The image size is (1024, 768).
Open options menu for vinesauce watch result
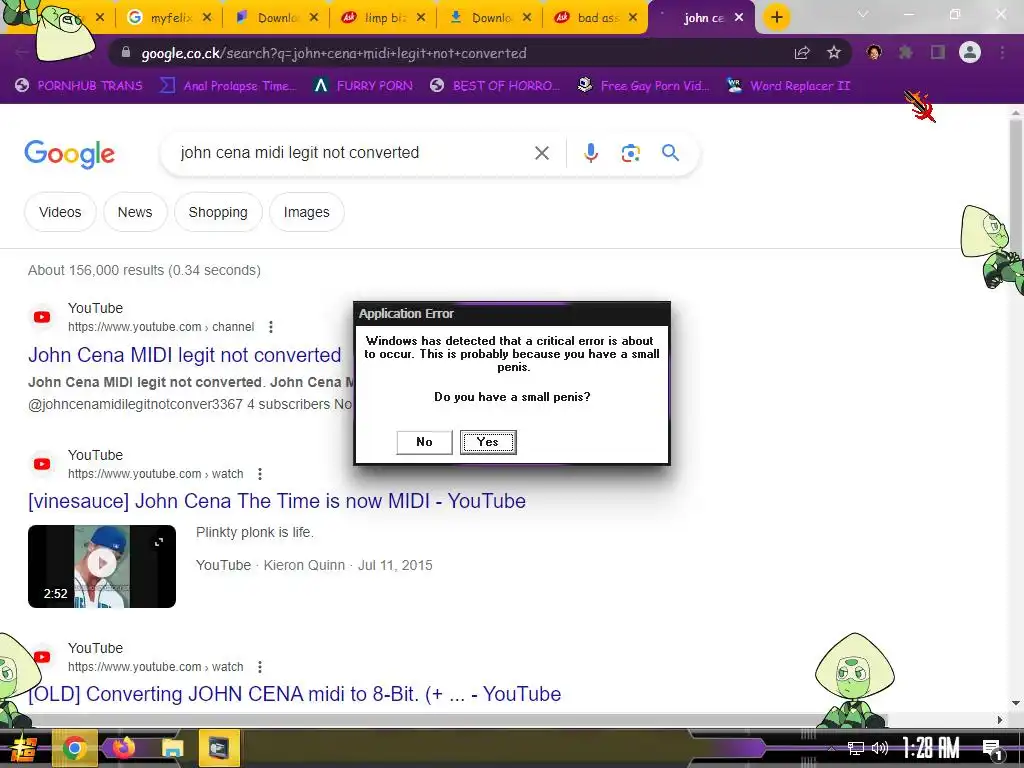click(260, 473)
